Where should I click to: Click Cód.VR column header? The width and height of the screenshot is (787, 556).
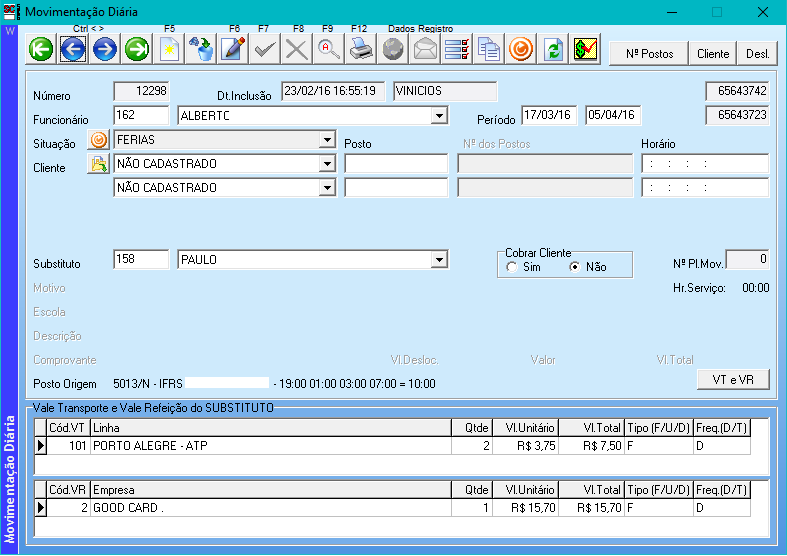[68, 490]
